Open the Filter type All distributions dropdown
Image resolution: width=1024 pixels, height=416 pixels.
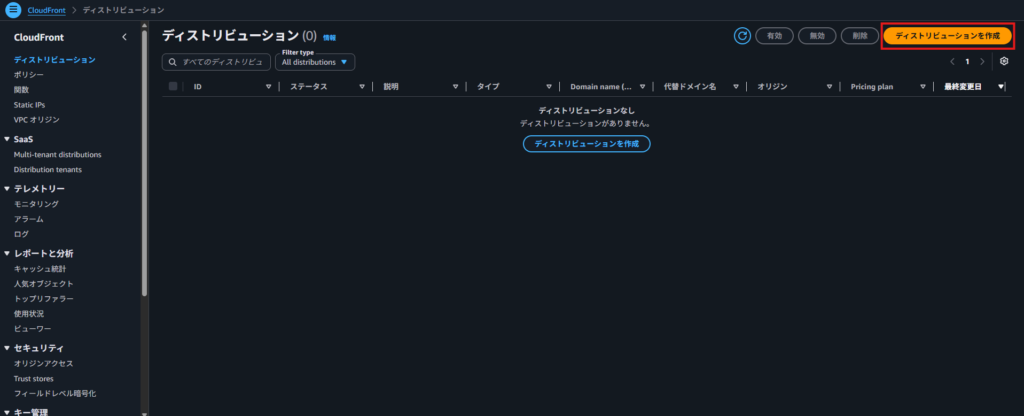315,62
